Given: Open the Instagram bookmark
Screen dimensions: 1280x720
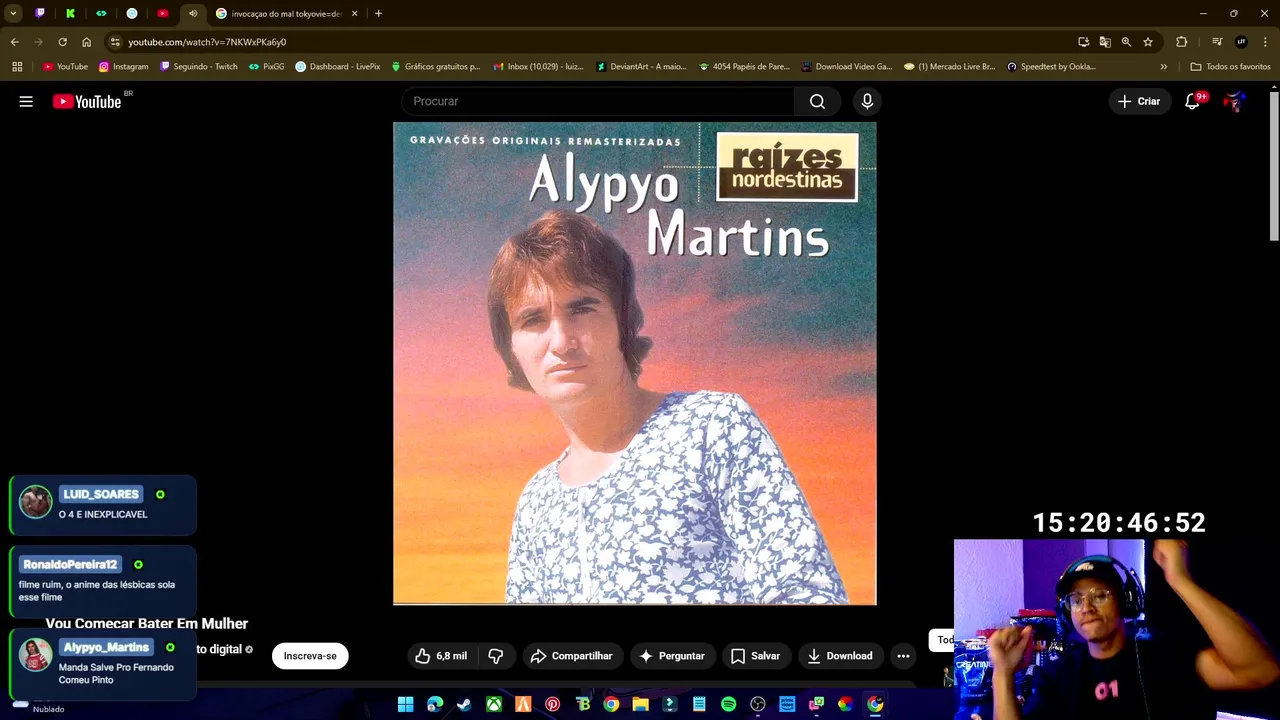Looking at the screenshot, I should pyautogui.click(x=123, y=67).
